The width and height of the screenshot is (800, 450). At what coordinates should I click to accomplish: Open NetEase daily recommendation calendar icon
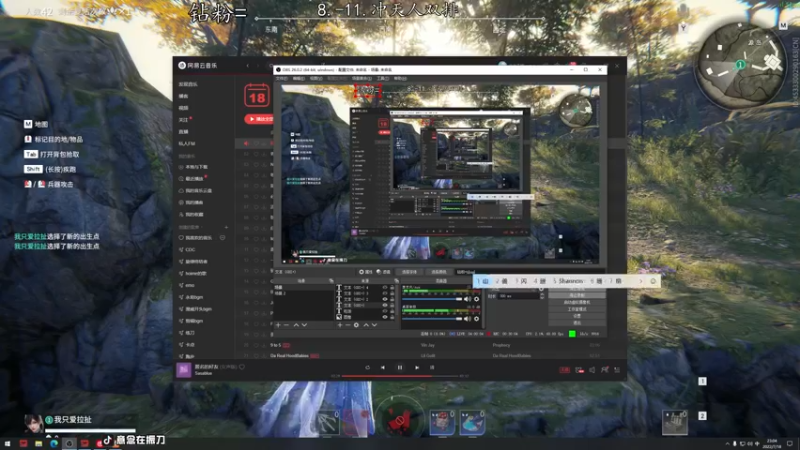coord(257,95)
